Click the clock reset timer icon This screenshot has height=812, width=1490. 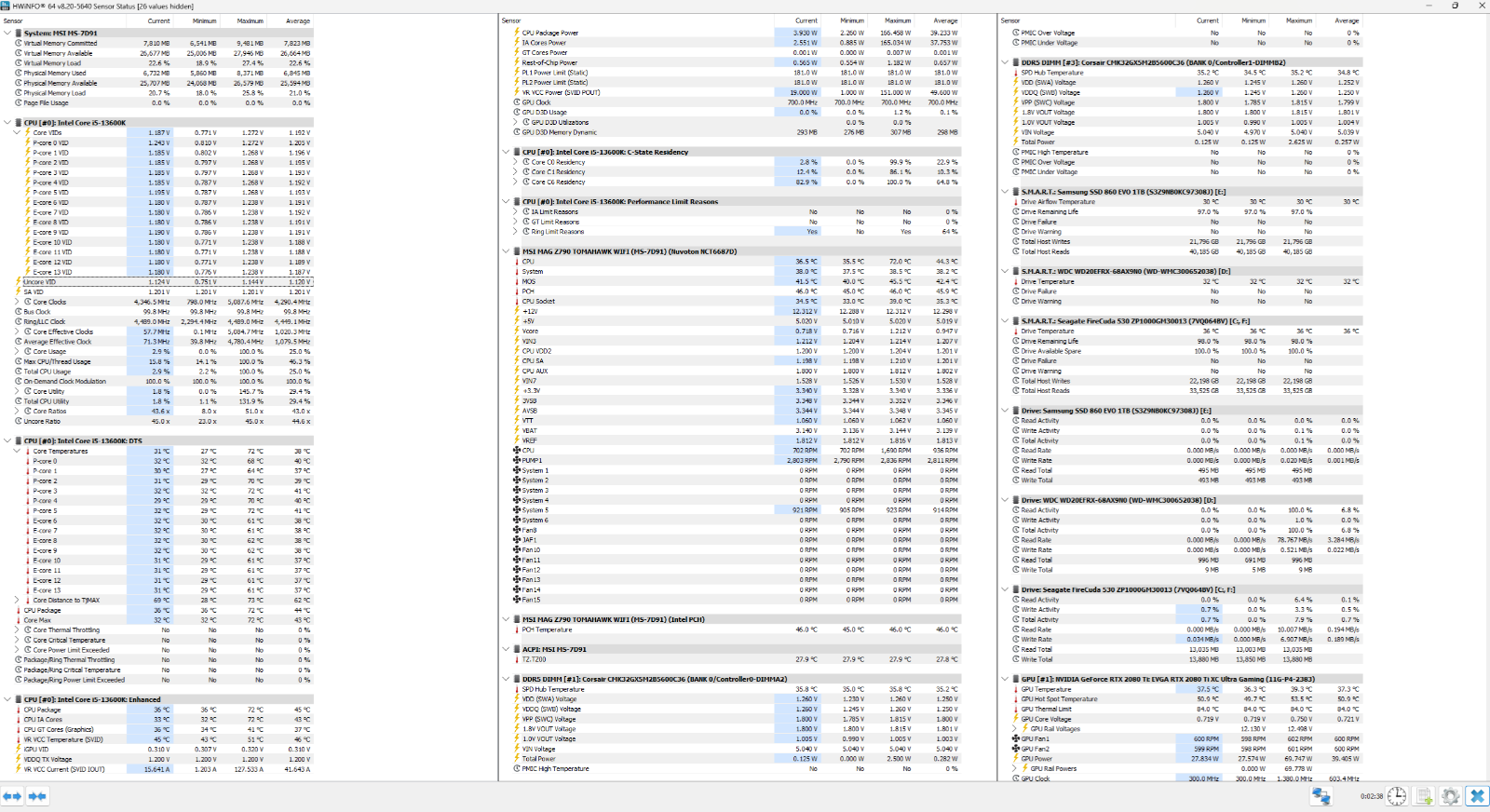(1397, 796)
